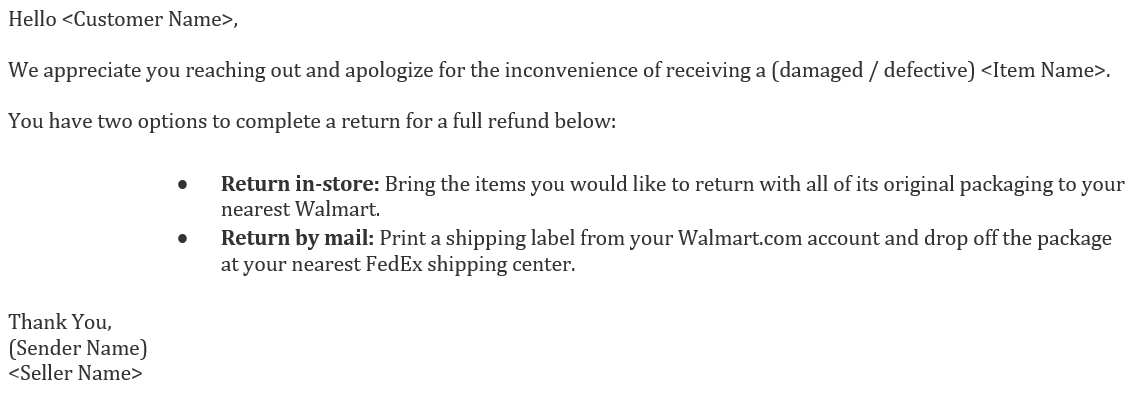Click the <Seller Name> placeholder

pyautogui.click(x=75, y=373)
